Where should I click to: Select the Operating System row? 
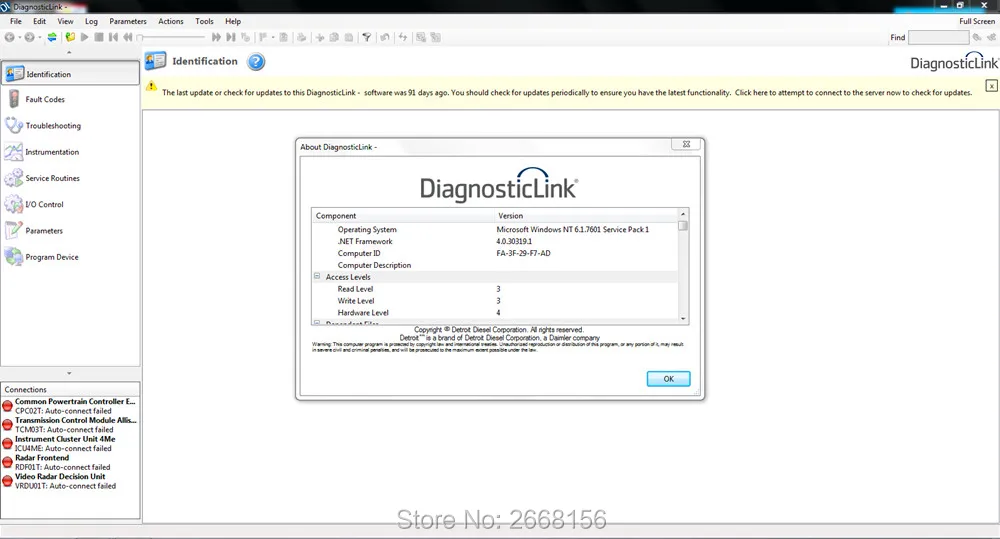(495, 230)
